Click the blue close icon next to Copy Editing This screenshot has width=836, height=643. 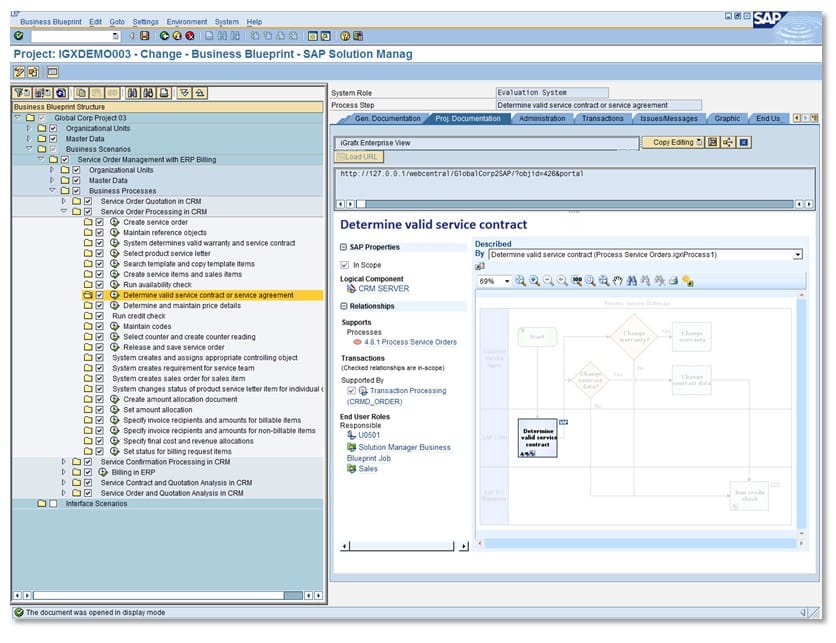point(744,142)
